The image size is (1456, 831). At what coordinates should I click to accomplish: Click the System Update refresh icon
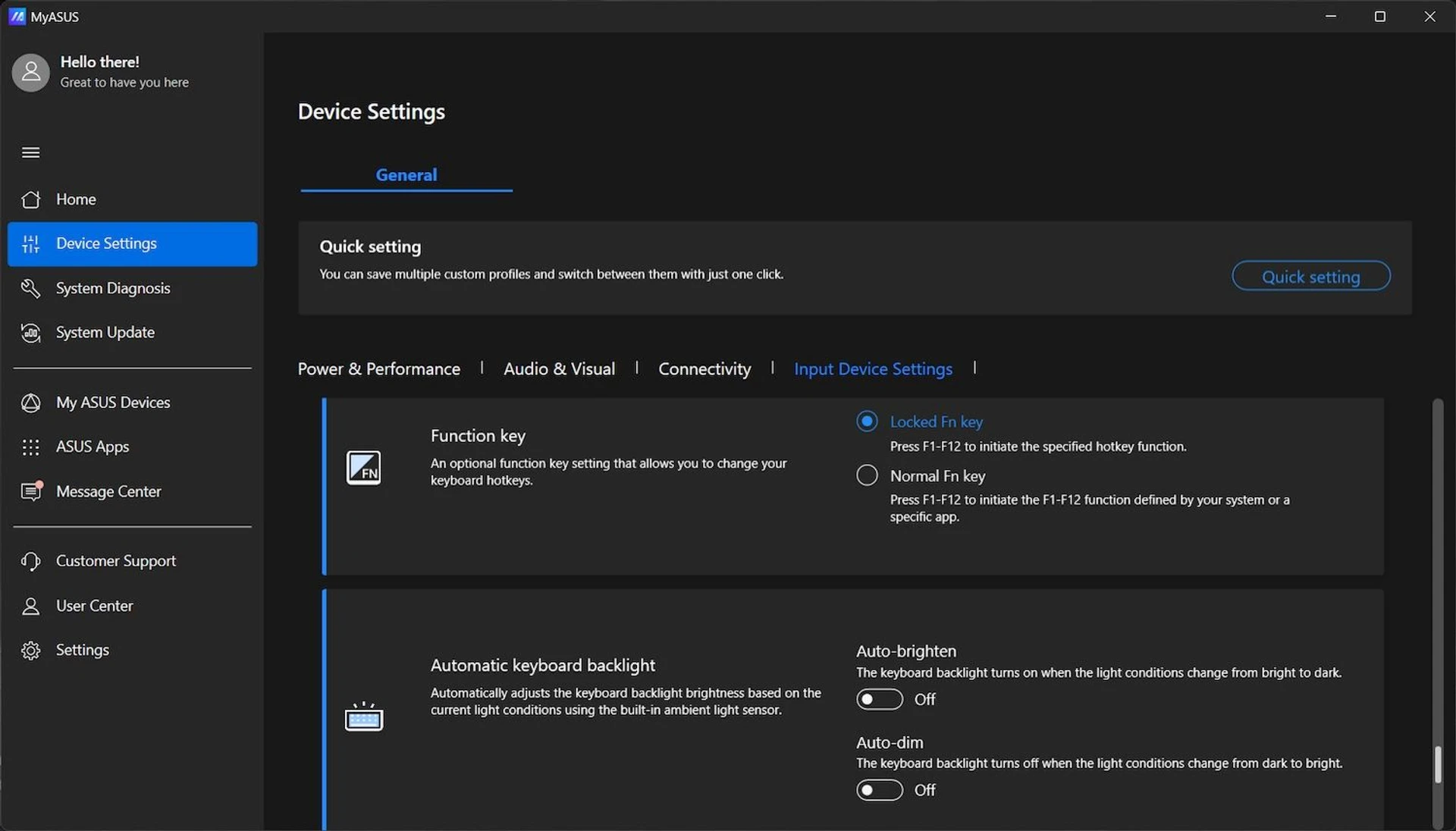tap(30, 332)
